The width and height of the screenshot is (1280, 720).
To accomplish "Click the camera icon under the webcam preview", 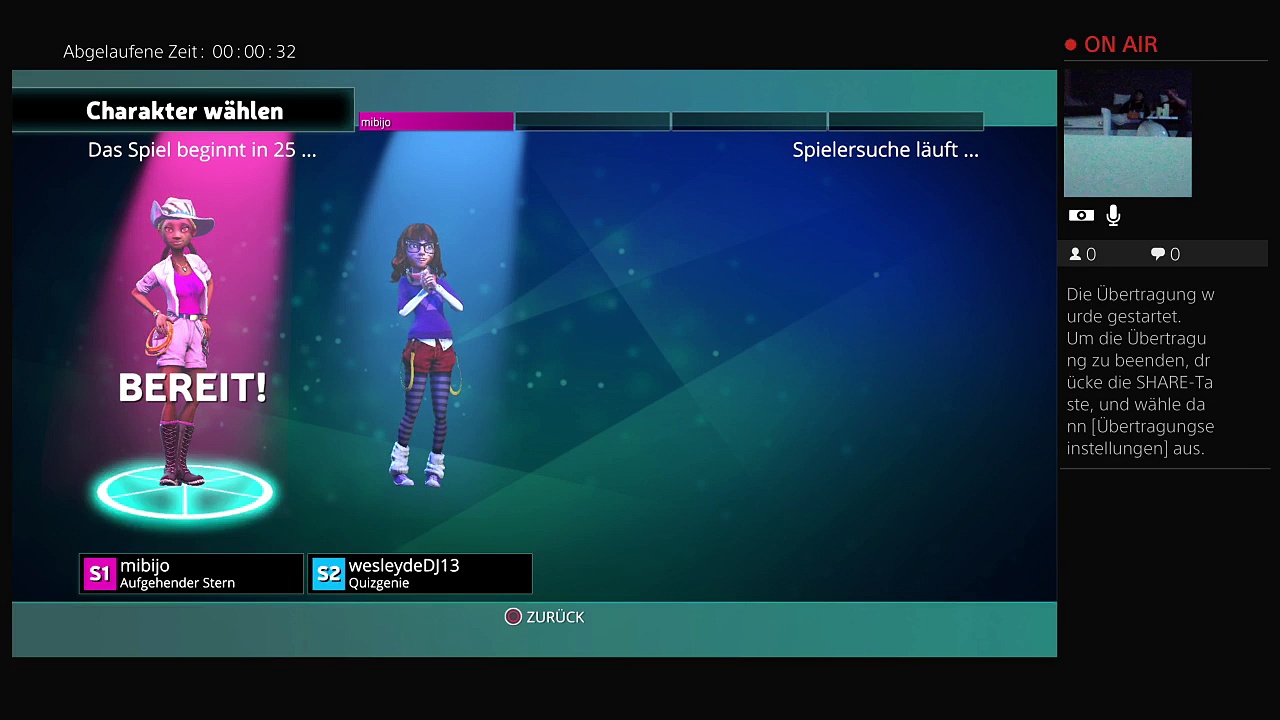I will [1081, 215].
